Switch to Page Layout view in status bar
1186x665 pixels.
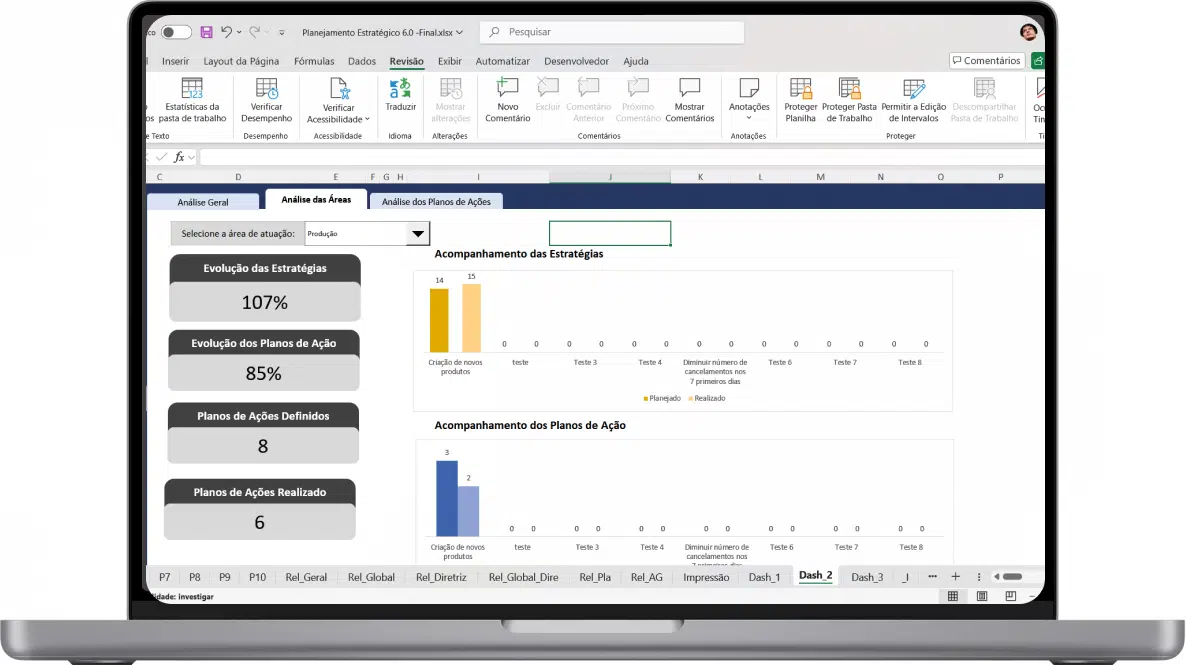coord(982,596)
